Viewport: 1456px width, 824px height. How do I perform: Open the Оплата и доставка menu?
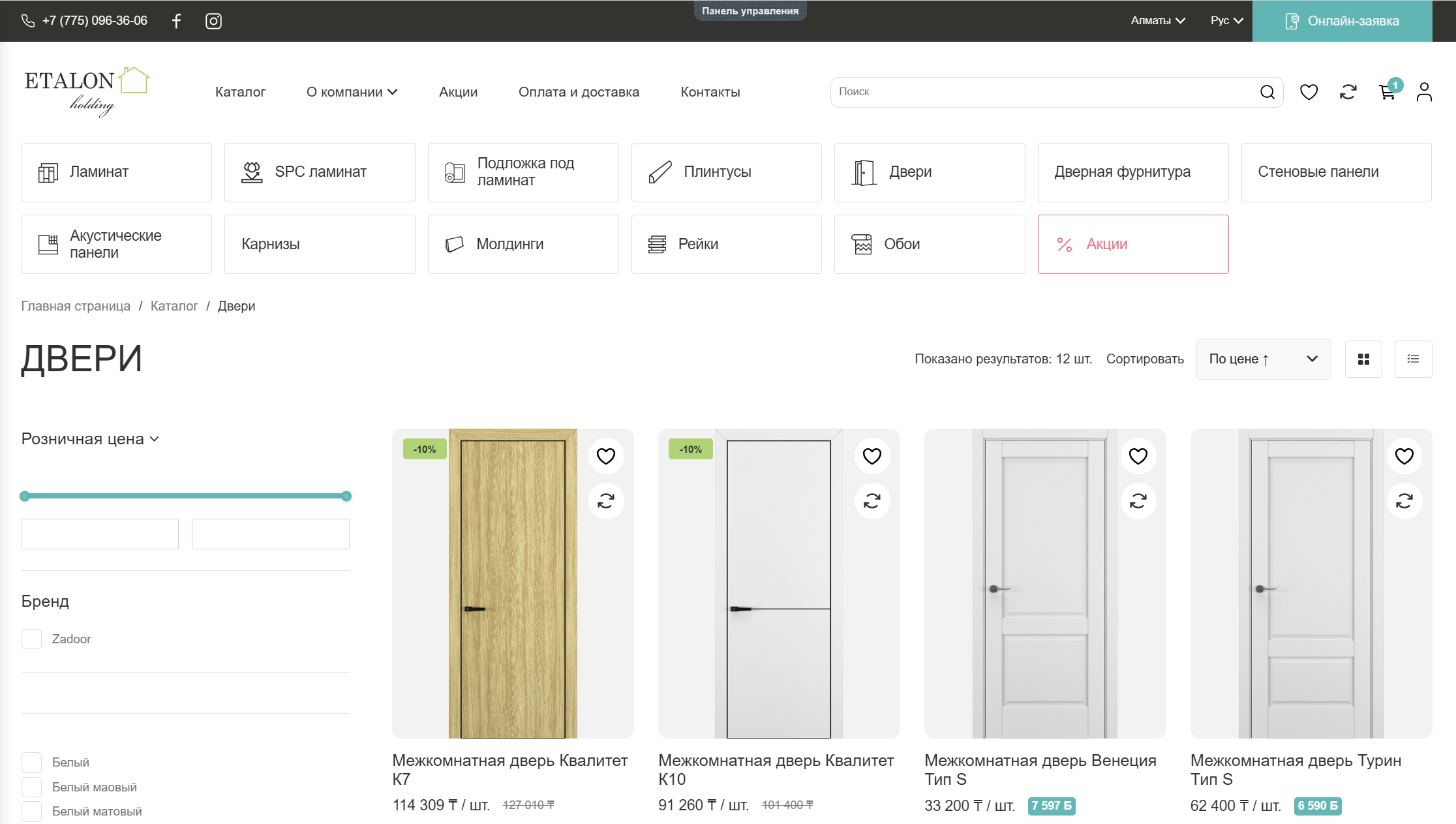coord(579,92)
